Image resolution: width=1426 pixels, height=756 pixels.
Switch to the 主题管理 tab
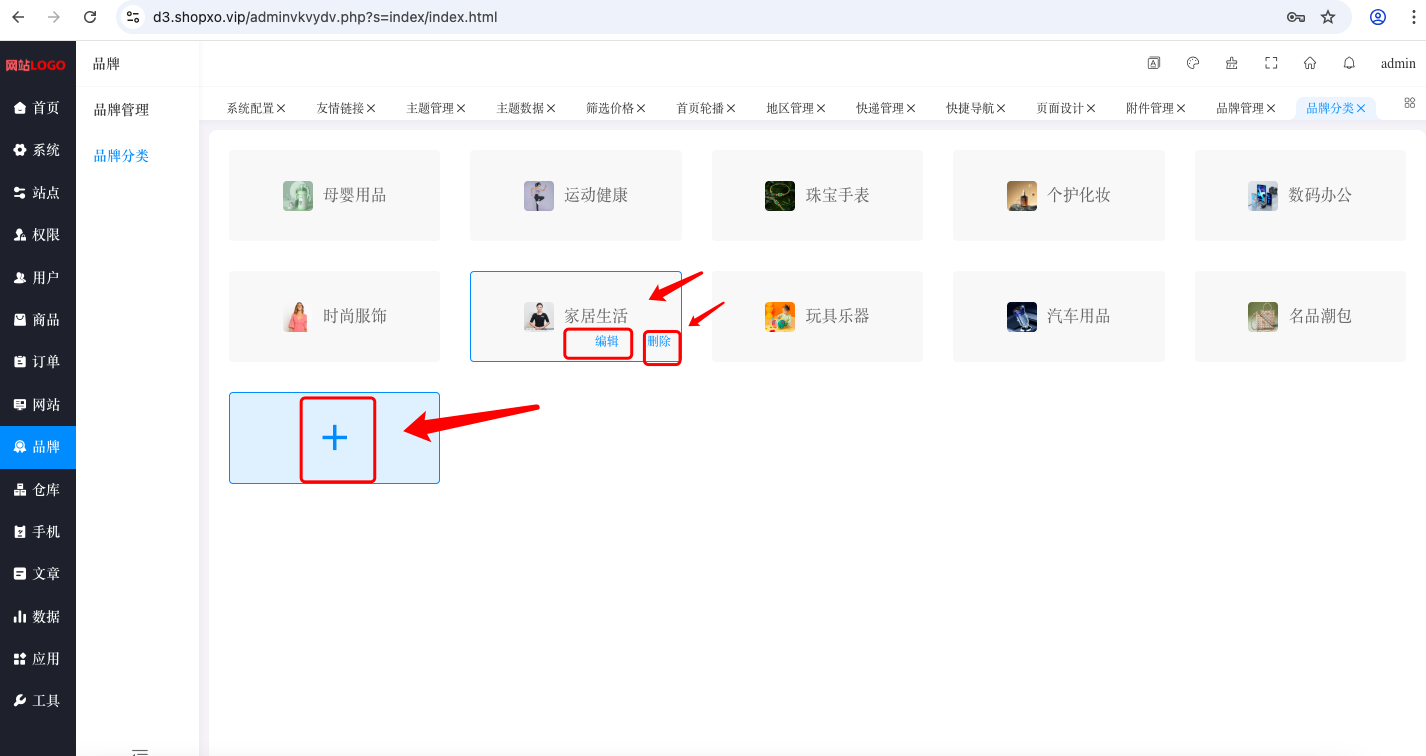click(430, 108)
